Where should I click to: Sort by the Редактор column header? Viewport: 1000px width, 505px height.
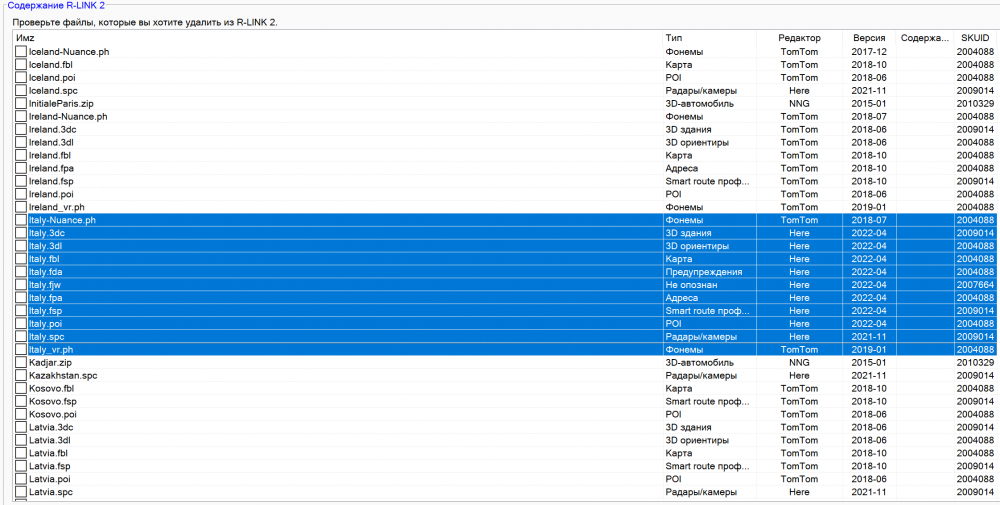pyautogui.click(x=799, y=38)
